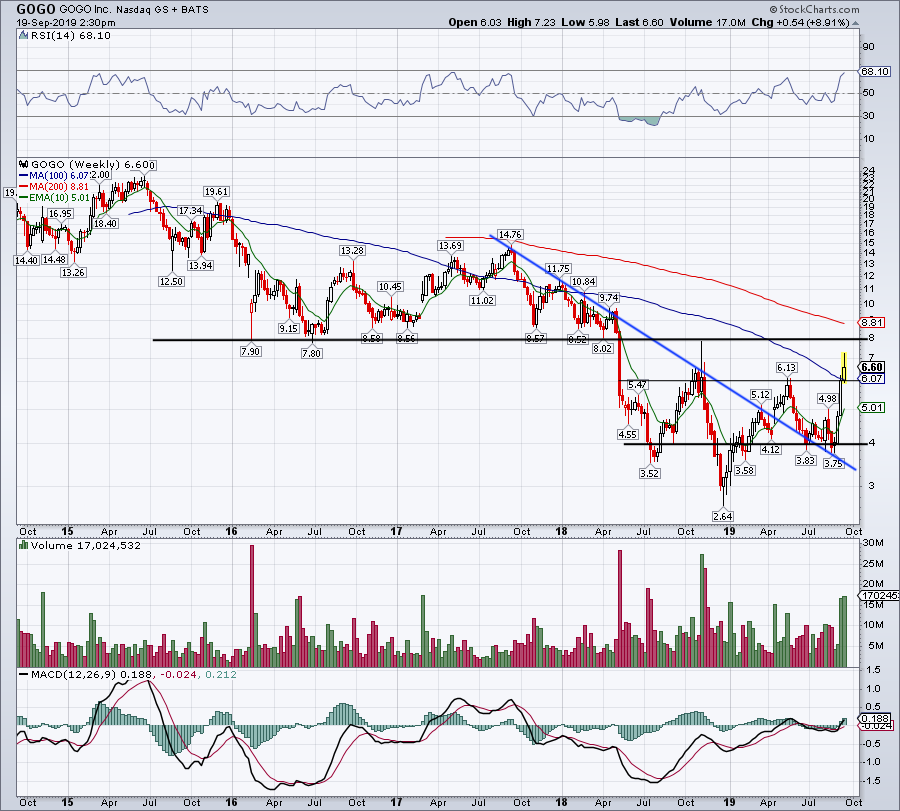Click the bold 6.60 last price tag
Image resolution: width=900 pixels, height=811 pixels.
click(872, 367)
